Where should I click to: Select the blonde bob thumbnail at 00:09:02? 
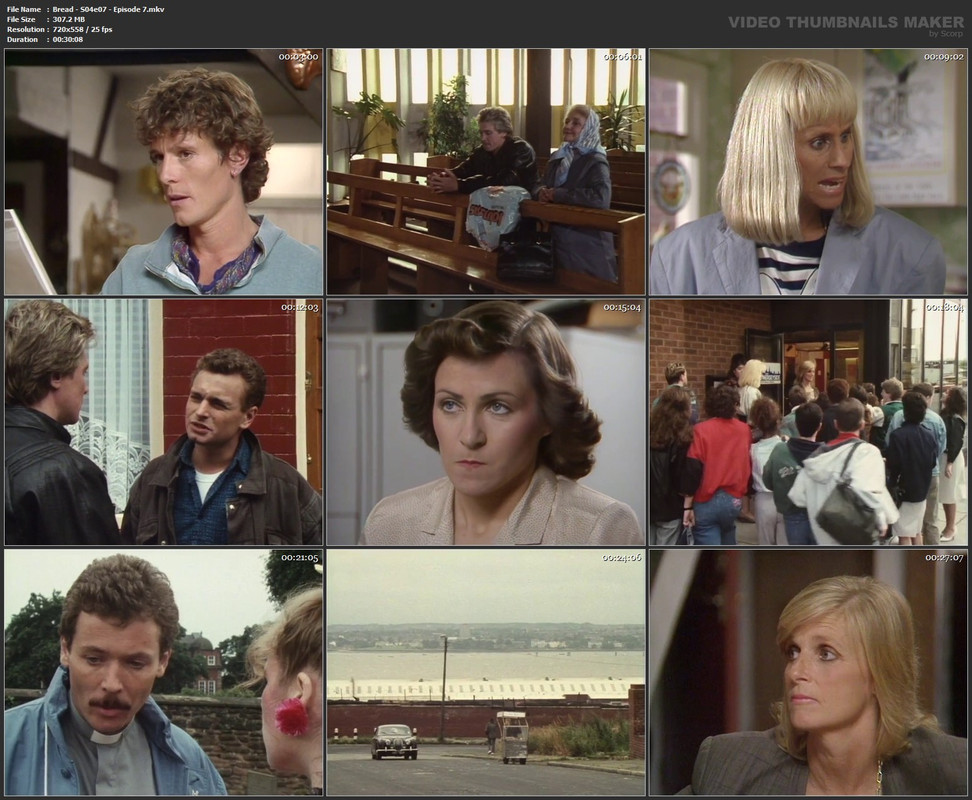(x=808, y=172)
